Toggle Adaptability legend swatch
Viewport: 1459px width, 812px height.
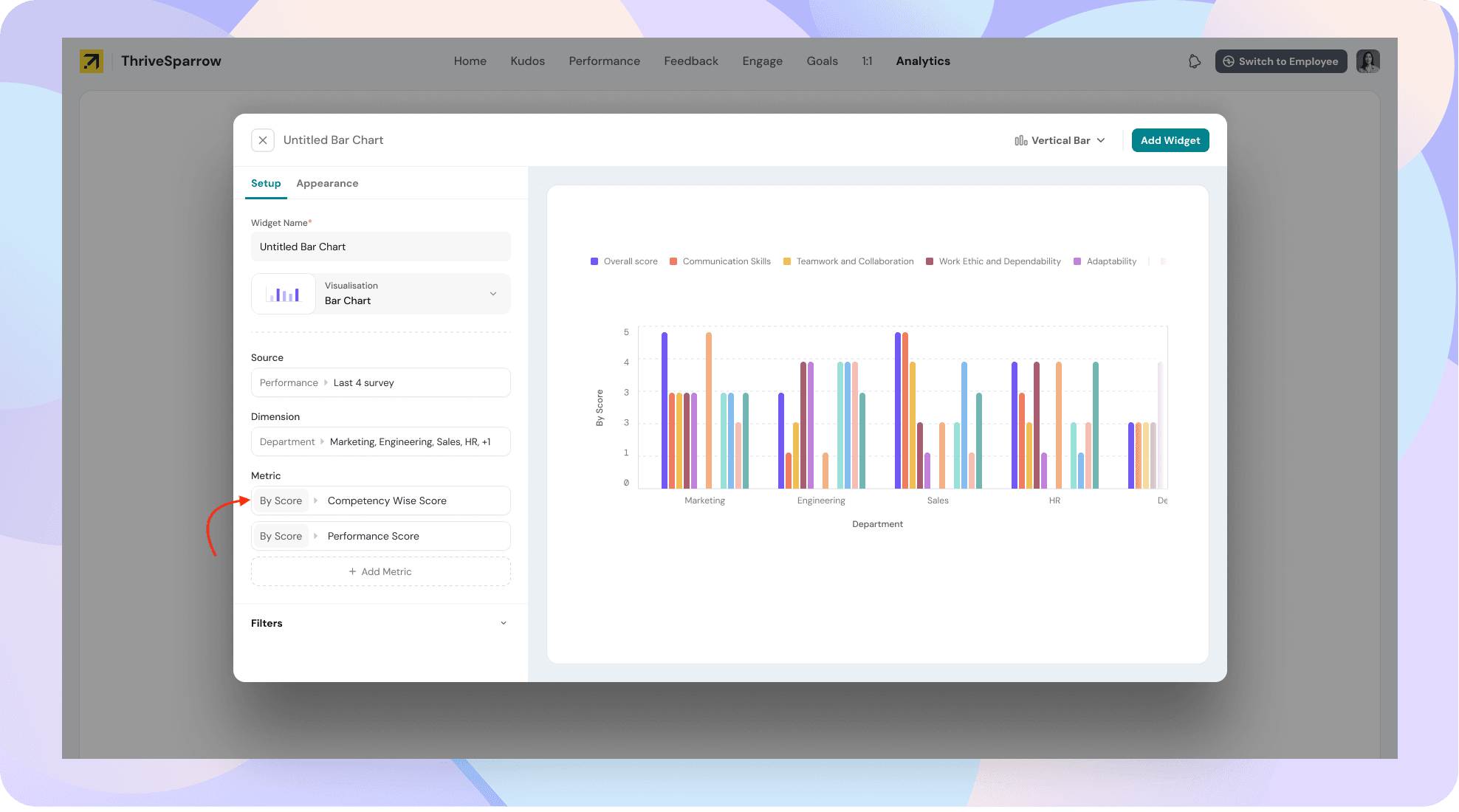(1077, 261)
